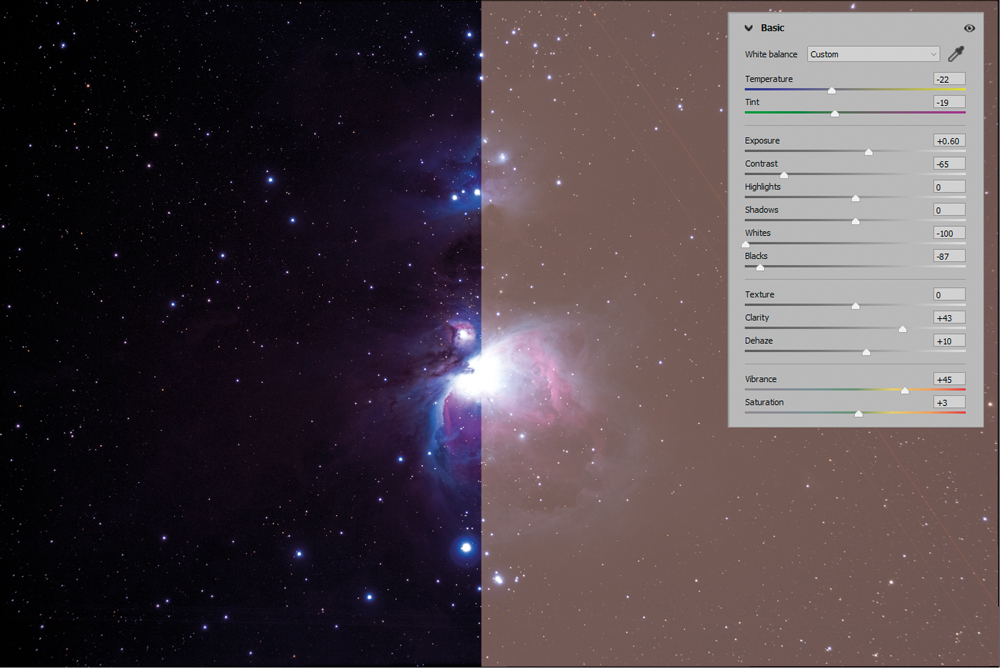Pick the white balance eyedropper tool

[955, 54]
